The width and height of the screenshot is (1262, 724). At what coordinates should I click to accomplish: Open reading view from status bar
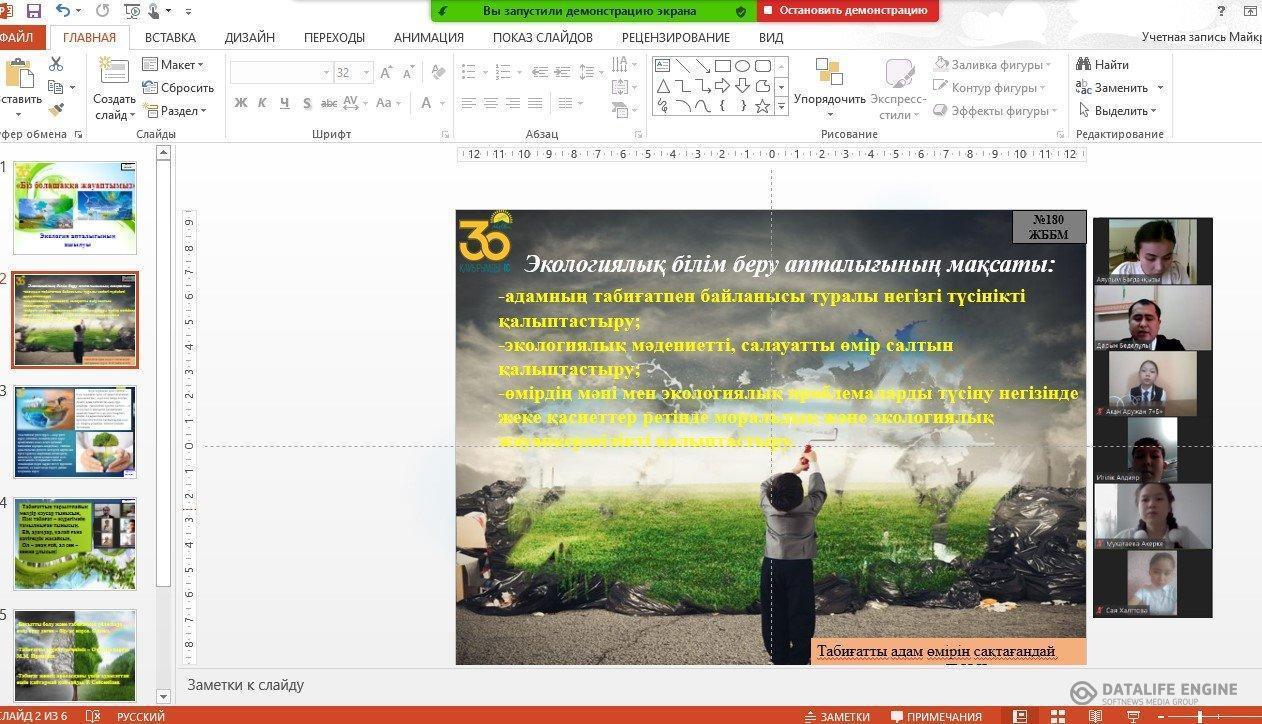(x=1095, y=716)
